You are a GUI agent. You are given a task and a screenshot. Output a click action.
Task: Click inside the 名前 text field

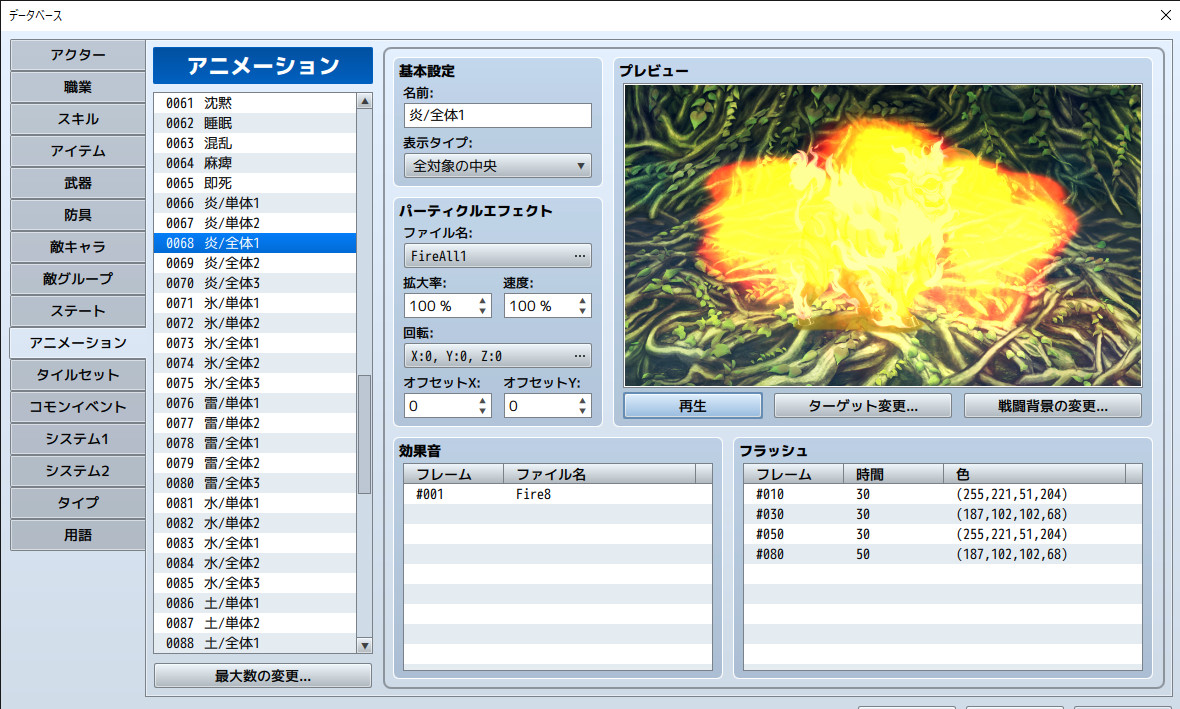pos(497,115)
